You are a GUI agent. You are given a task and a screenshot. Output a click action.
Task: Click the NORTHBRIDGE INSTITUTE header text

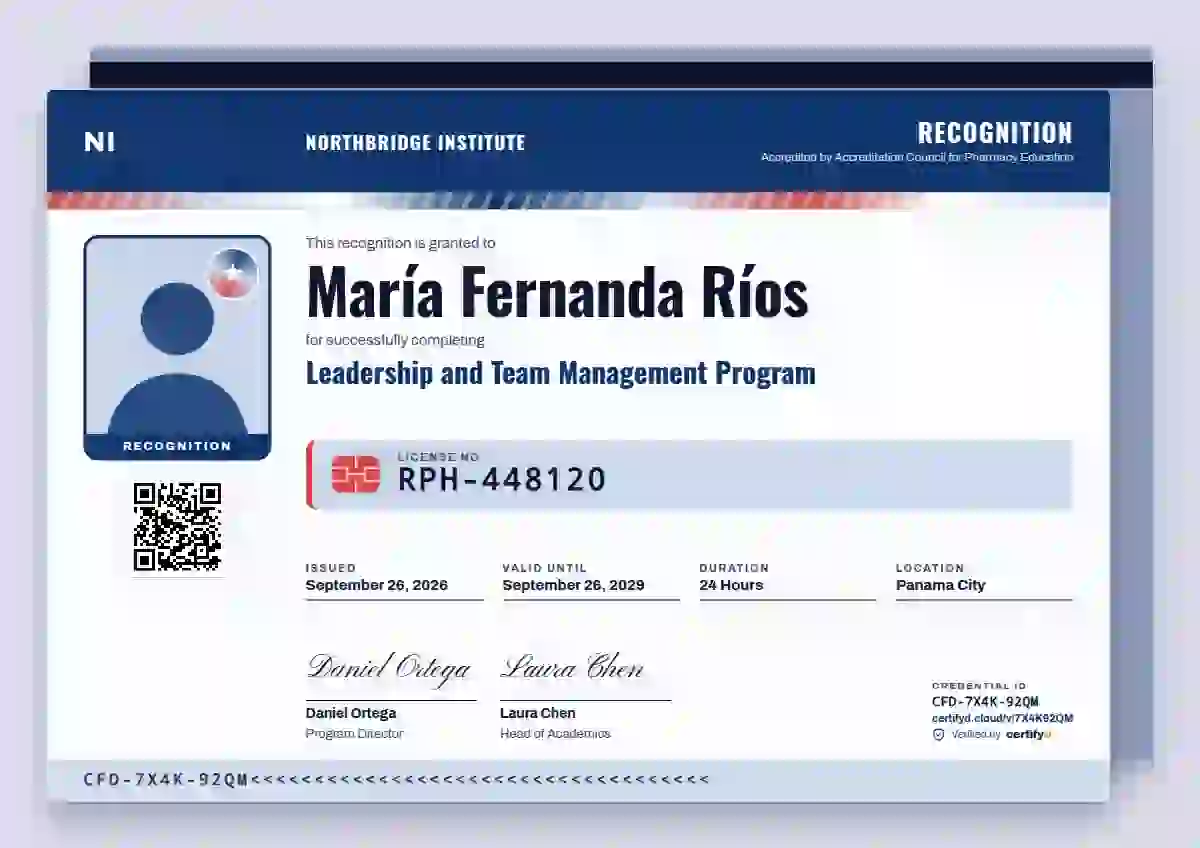pyautogui.click(x=415, y=143)
